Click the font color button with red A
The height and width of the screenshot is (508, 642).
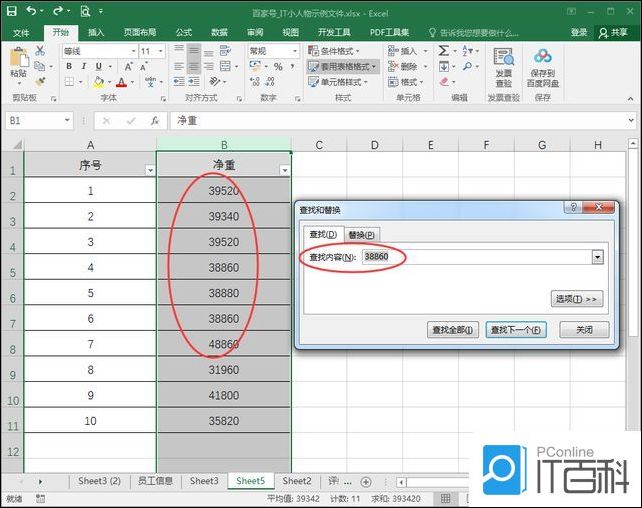pyautogui.click(x=119, y=82)
